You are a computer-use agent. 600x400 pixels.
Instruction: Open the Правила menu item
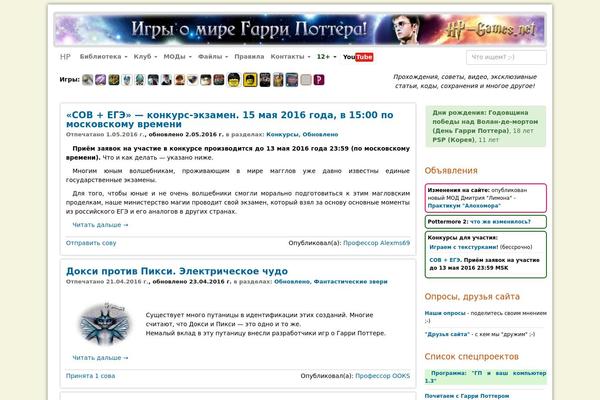(x=249, y=57)
